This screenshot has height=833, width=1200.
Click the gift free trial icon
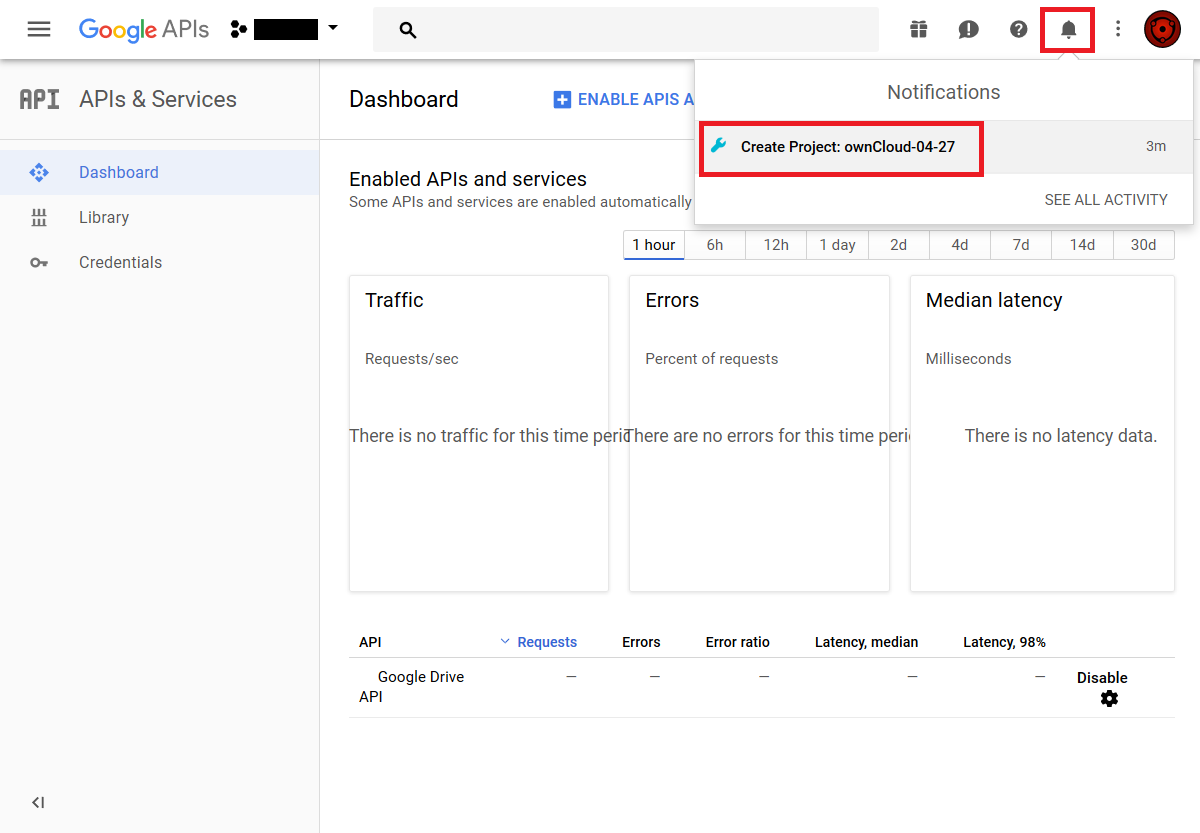point(918,29)
